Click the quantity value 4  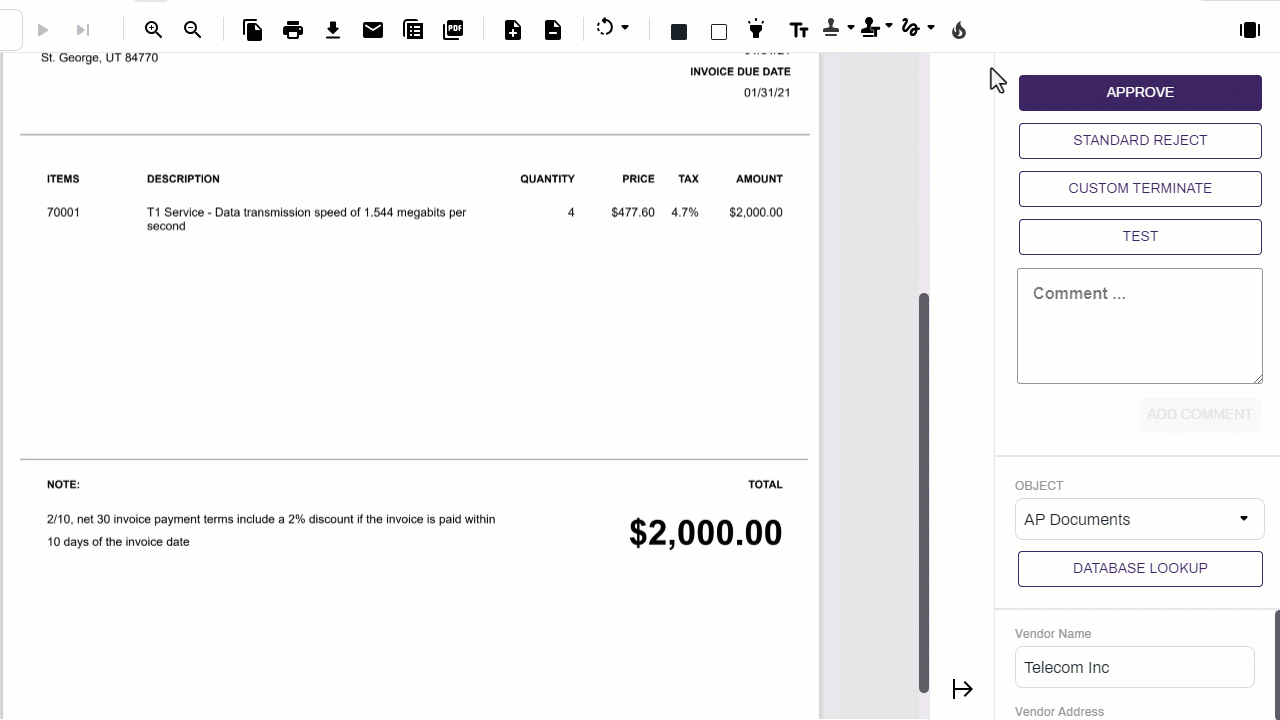571,212
